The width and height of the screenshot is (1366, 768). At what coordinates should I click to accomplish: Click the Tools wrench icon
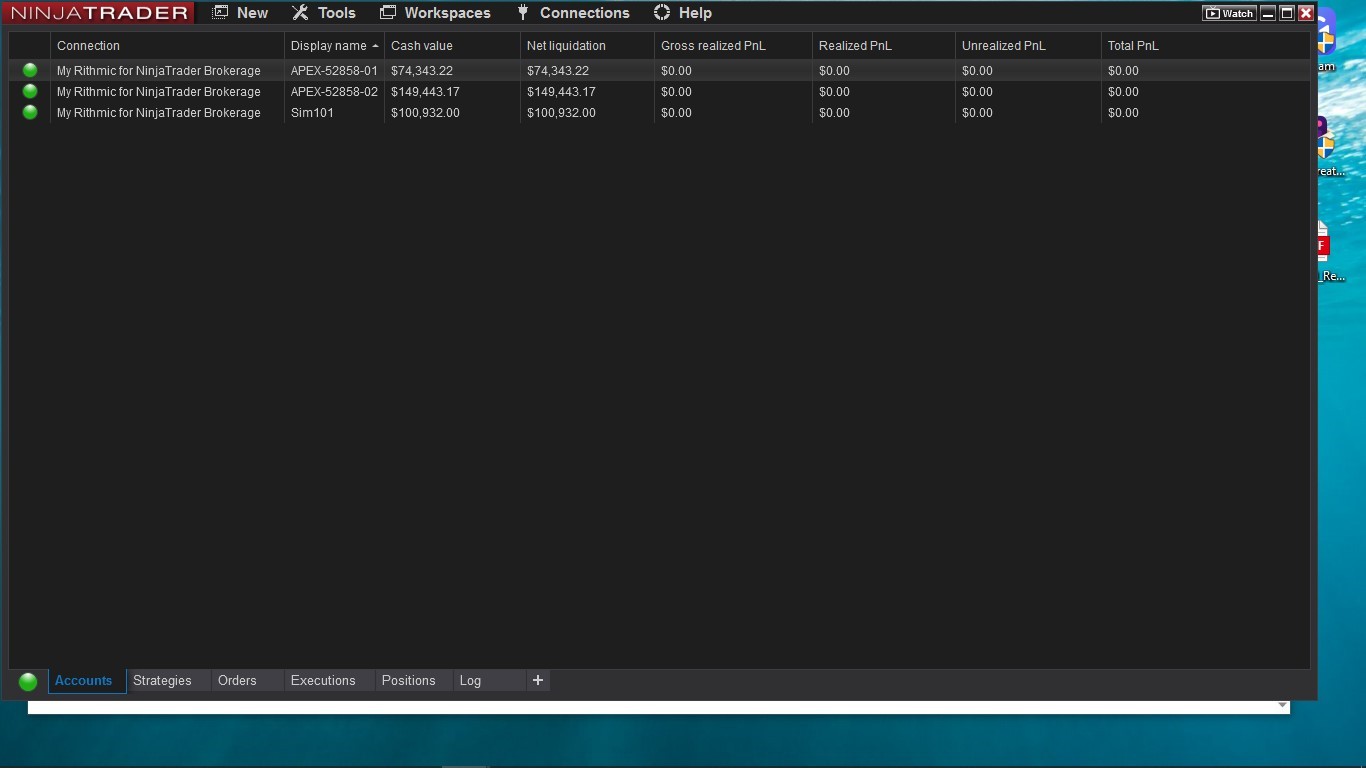pyautogui.click(x=300, y=13)
